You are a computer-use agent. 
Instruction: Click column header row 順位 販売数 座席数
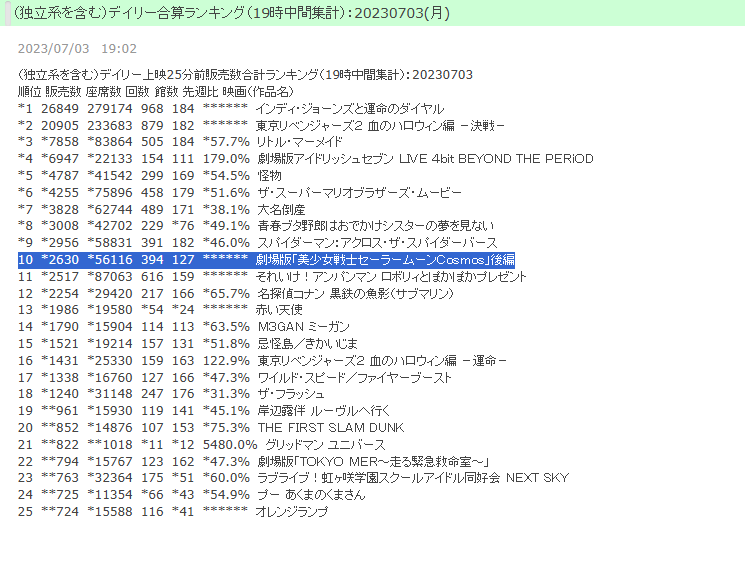[x=156, y=91]
